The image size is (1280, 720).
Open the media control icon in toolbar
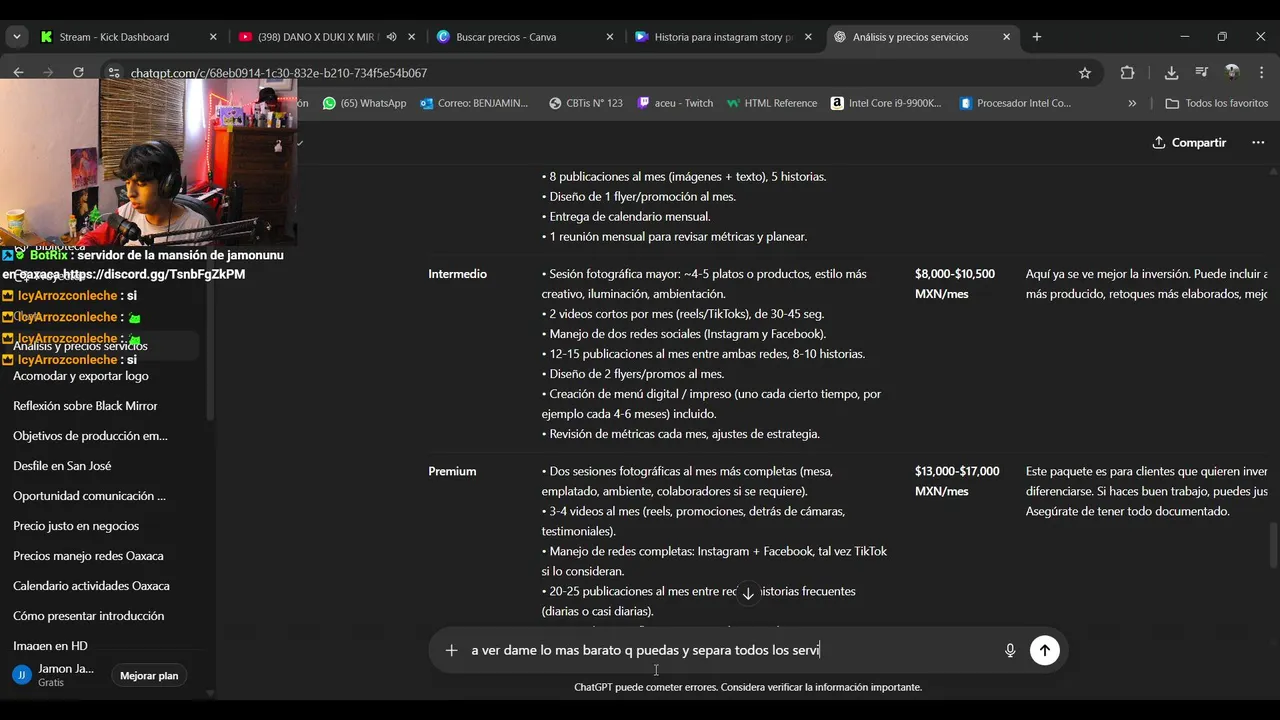pyautogui.click(x=1202, y=73)
